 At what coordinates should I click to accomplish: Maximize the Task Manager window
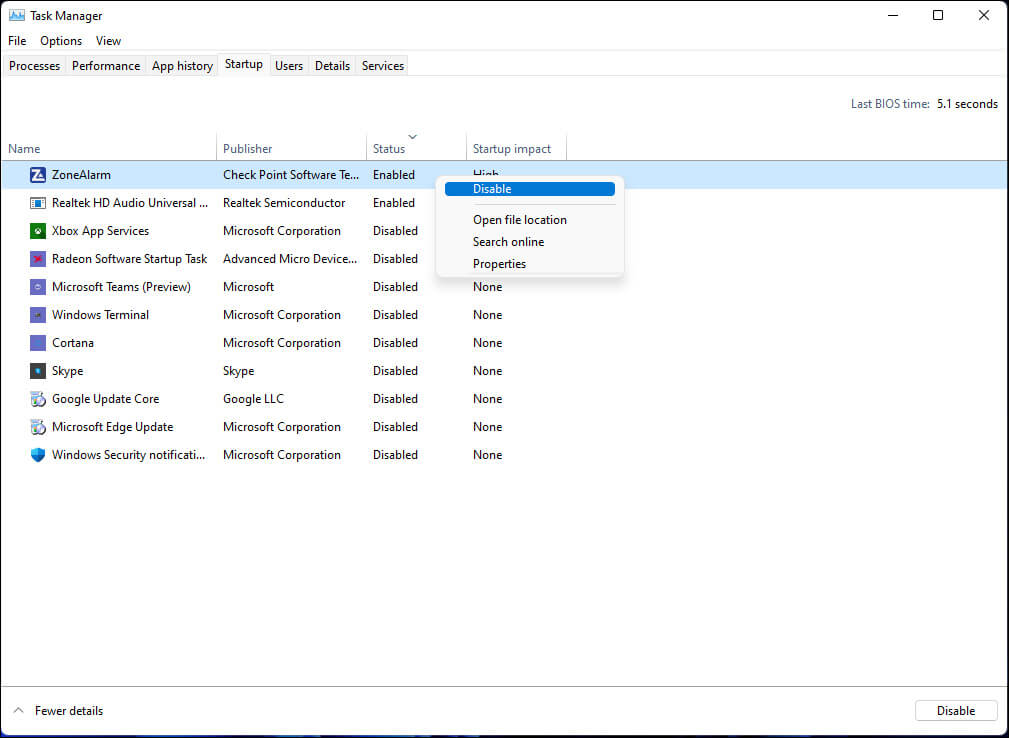click(938, 15)
